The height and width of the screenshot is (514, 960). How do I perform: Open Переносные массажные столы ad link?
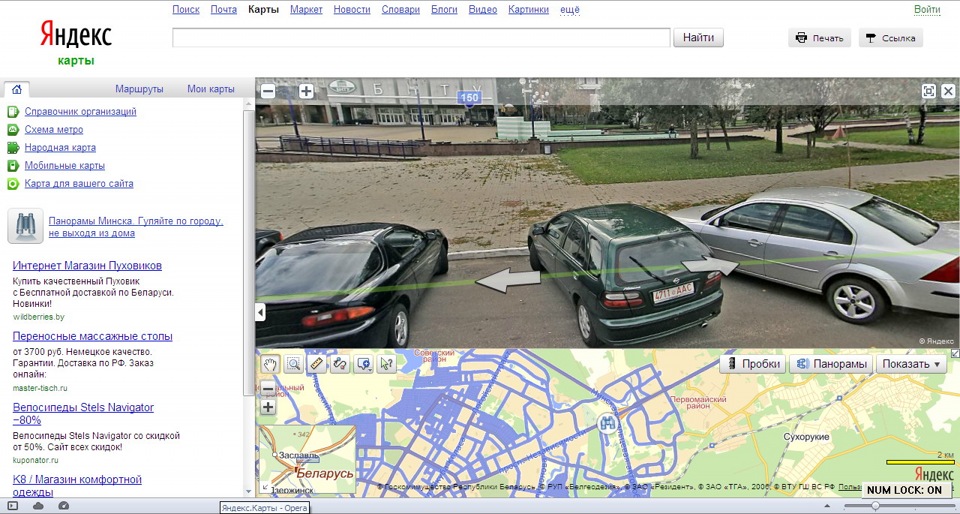92,337
